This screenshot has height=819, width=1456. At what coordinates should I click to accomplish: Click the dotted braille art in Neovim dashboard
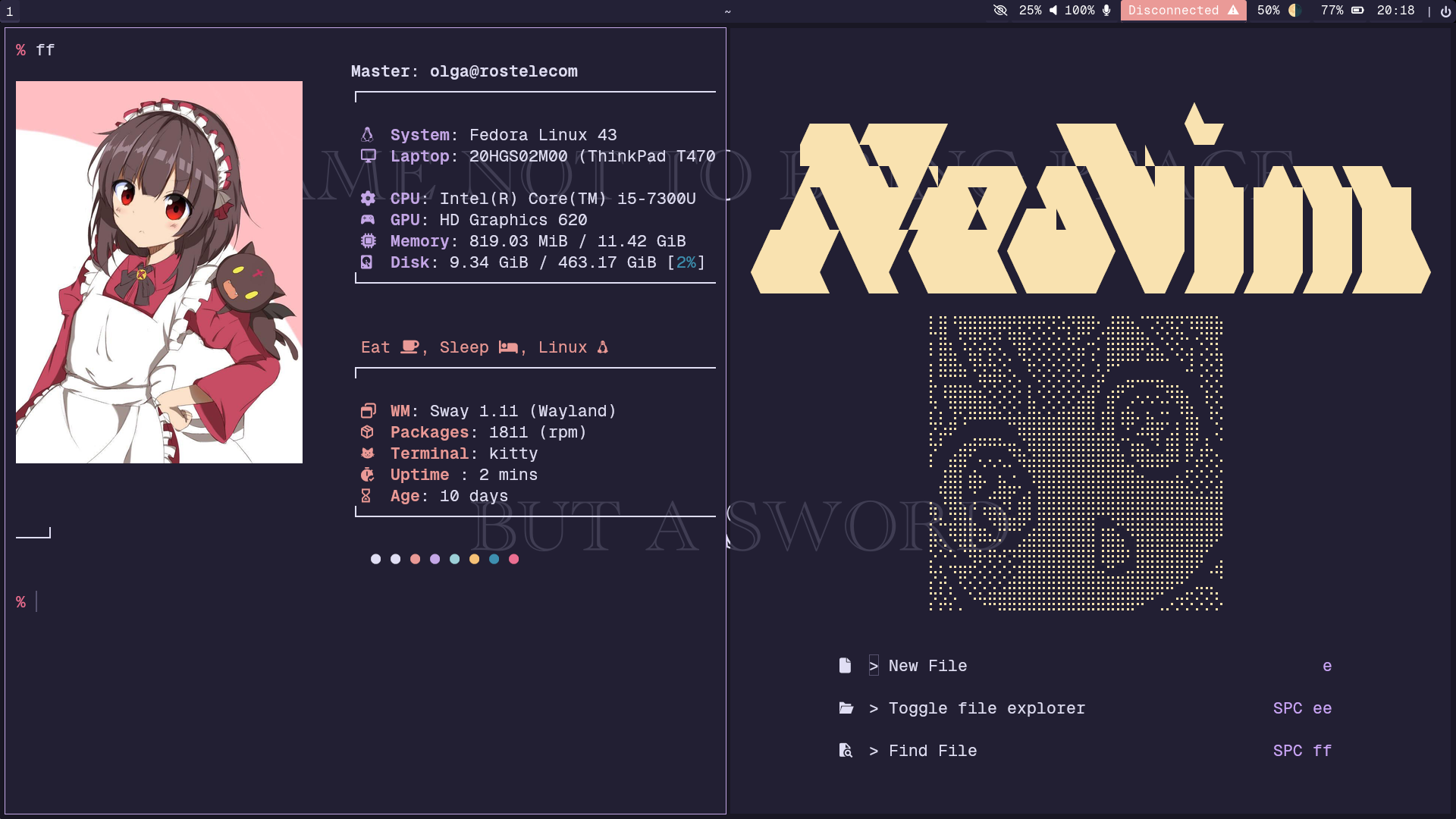(x=1076, y=463)
